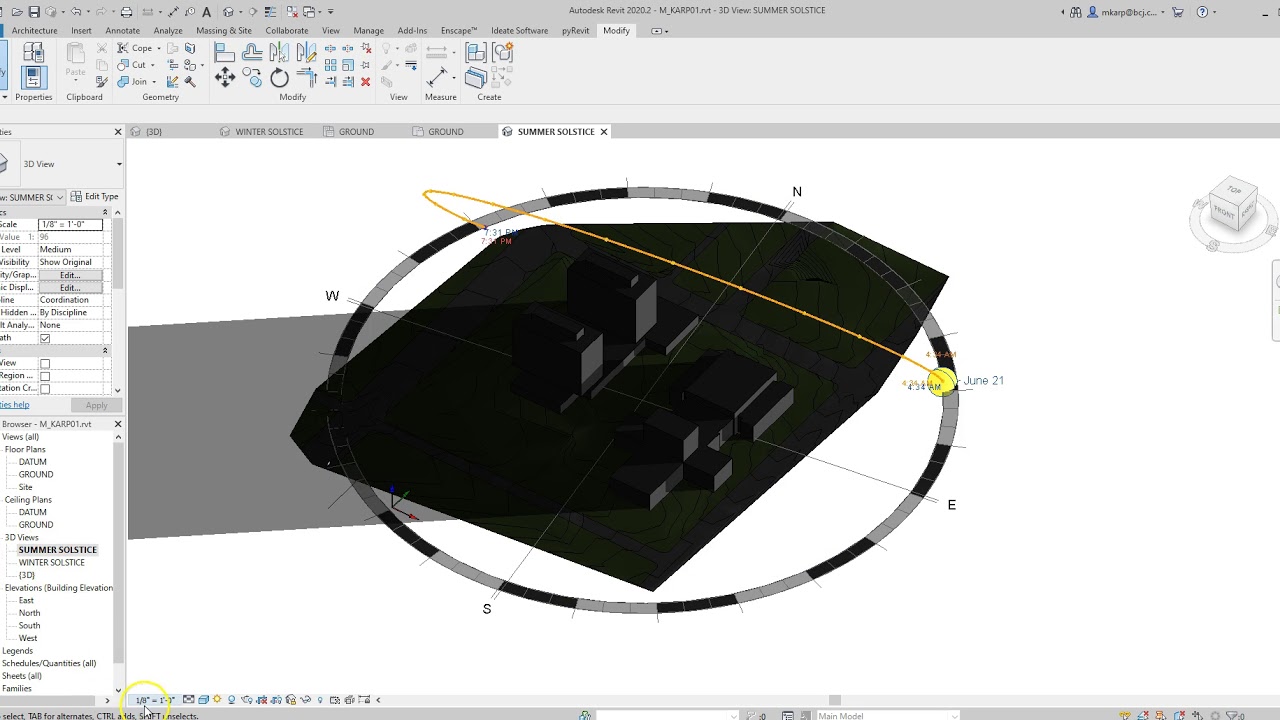The width and height of the screenshot is (1280, 720).
Task: Select the Copy tool in Modify panel
Action: (x=252, y=79)
